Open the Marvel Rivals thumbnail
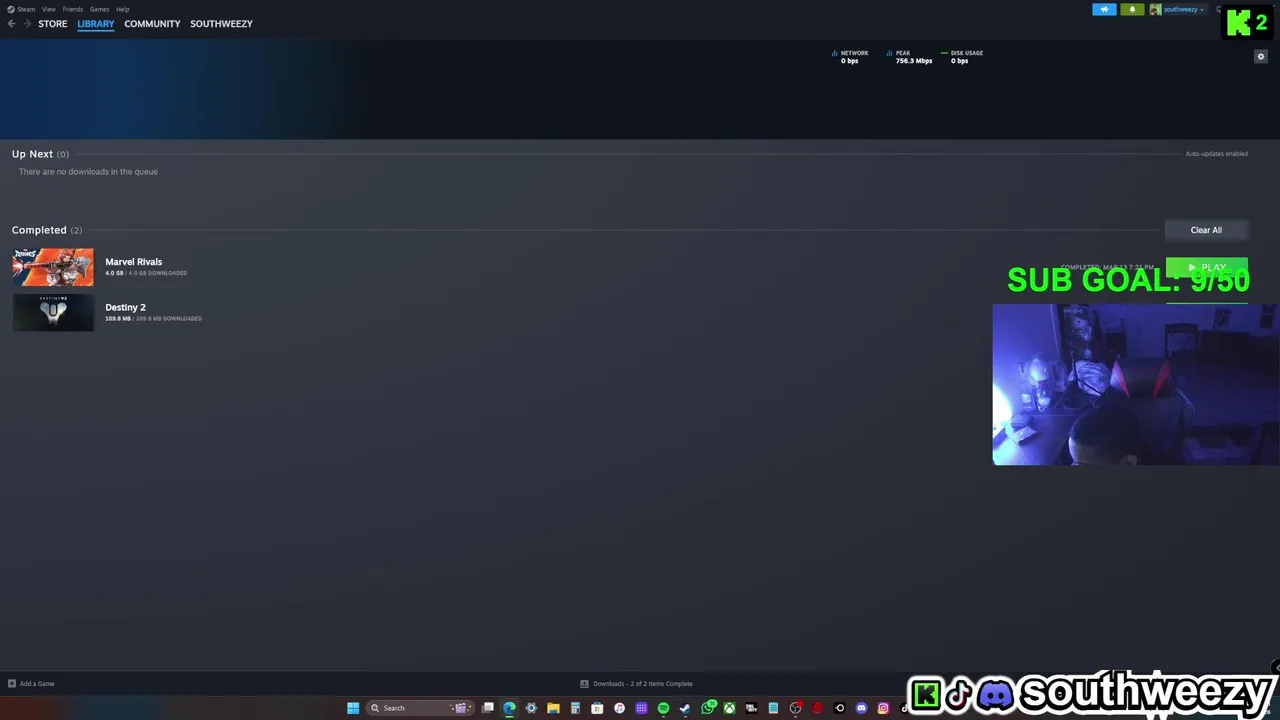Image resolution: width=1280 pixels, height=720 pixels. tap(53, 267)
